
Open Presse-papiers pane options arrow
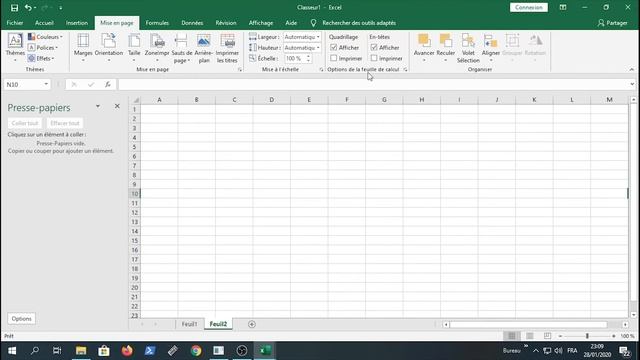pos(98,106)
